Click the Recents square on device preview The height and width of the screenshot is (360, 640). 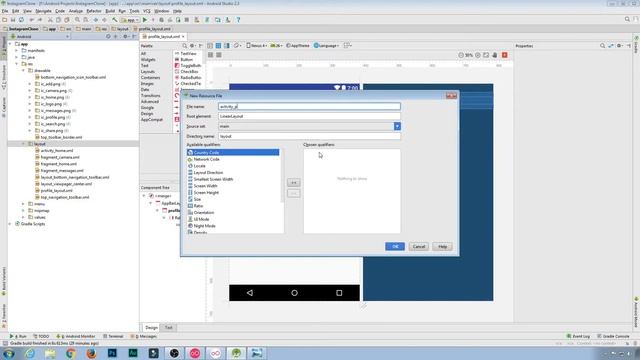coord(339,293)
